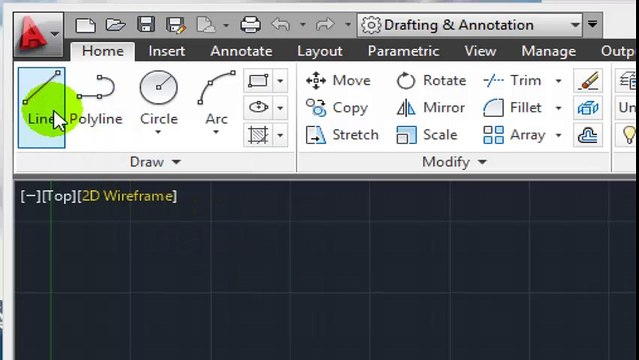The height and width of the screenshot is (360, 639).
Task: Save the drawing with the Save icon
Action: pyautogui.click(x=145, y=25)
